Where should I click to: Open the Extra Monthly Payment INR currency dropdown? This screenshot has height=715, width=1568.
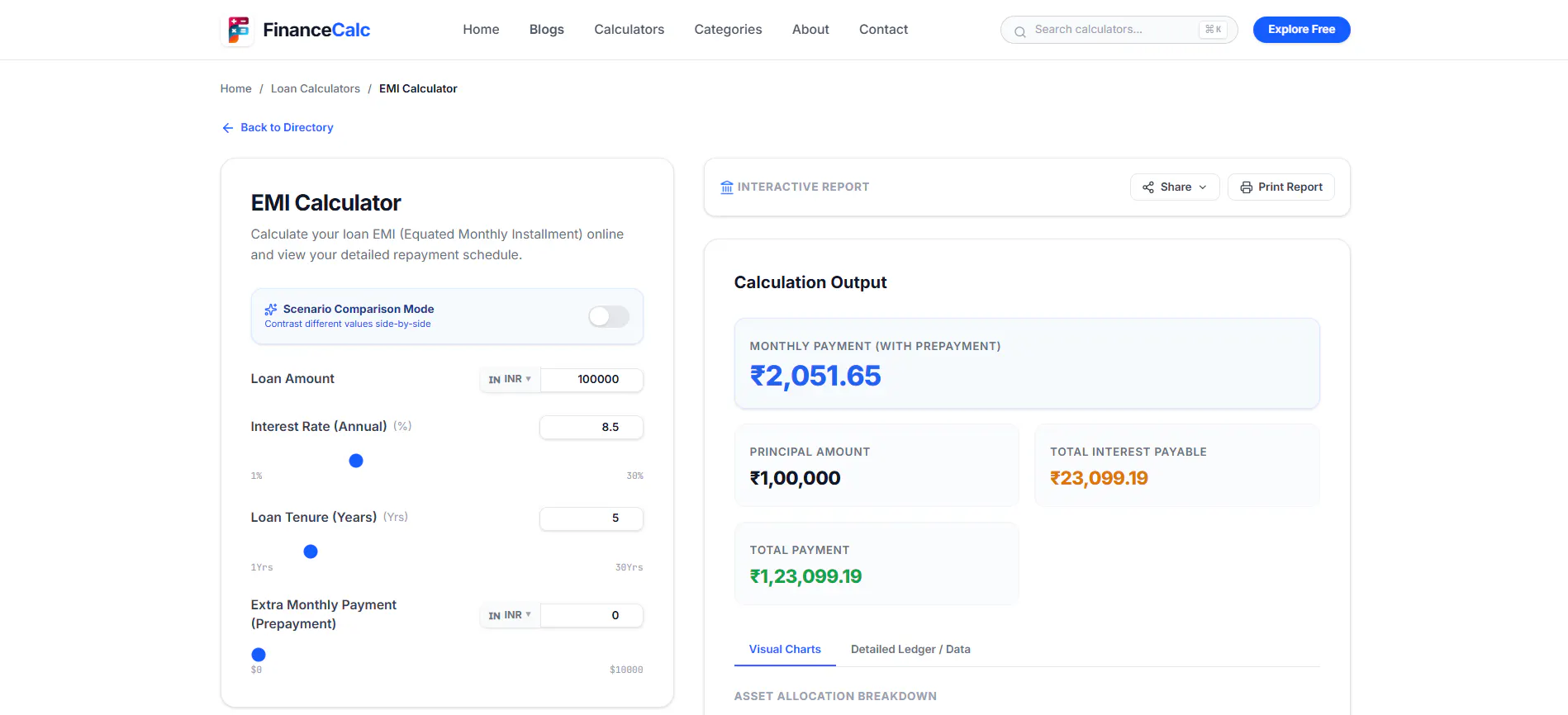(x=510, y=615)
